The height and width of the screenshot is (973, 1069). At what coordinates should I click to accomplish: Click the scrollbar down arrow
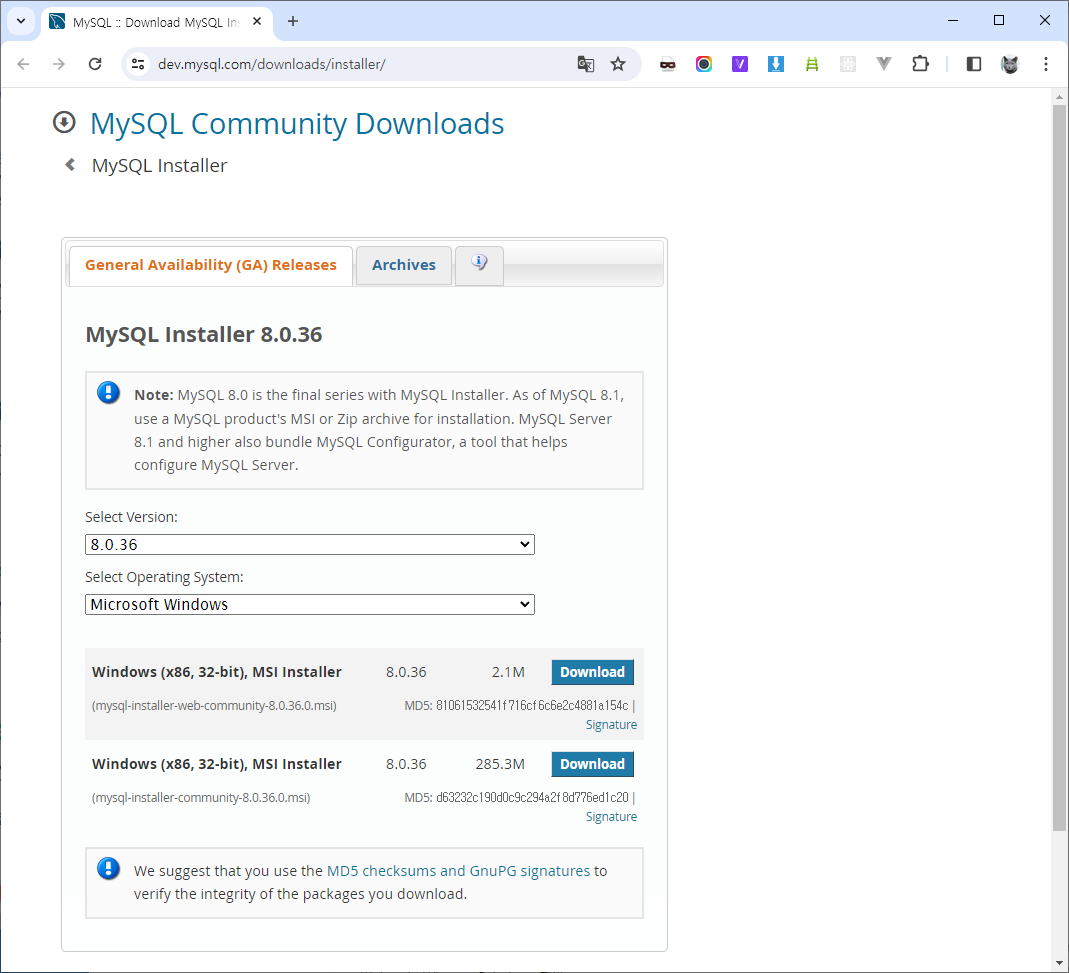1059,963
